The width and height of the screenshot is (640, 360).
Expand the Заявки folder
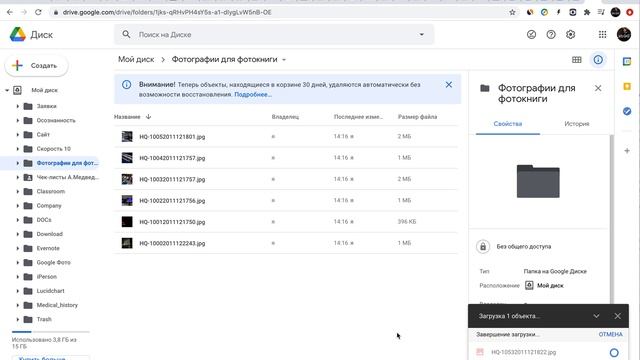[18, 106]
